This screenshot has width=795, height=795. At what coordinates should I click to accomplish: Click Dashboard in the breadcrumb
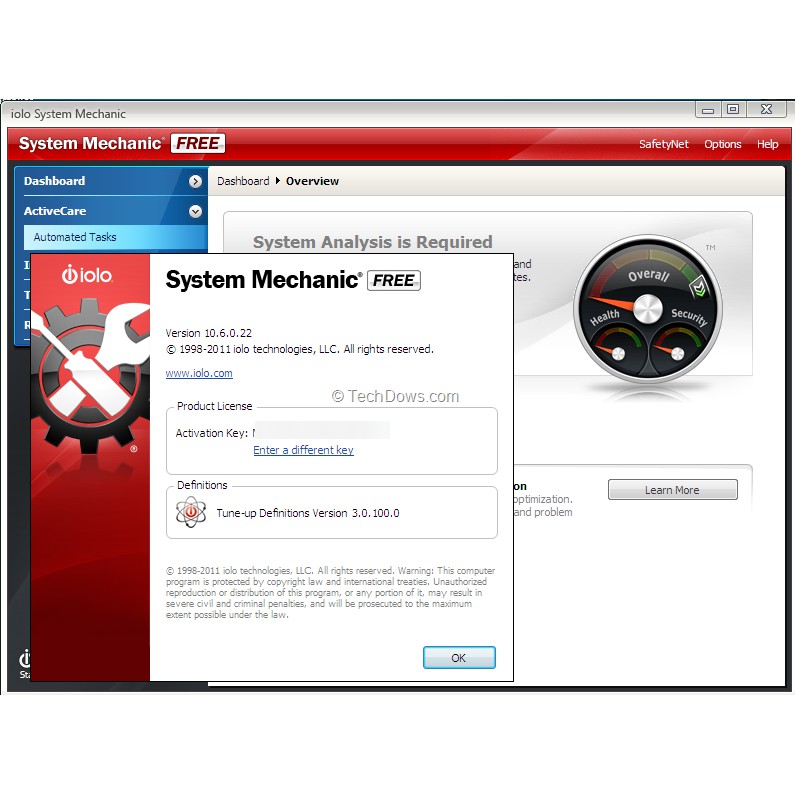(243, 181)
